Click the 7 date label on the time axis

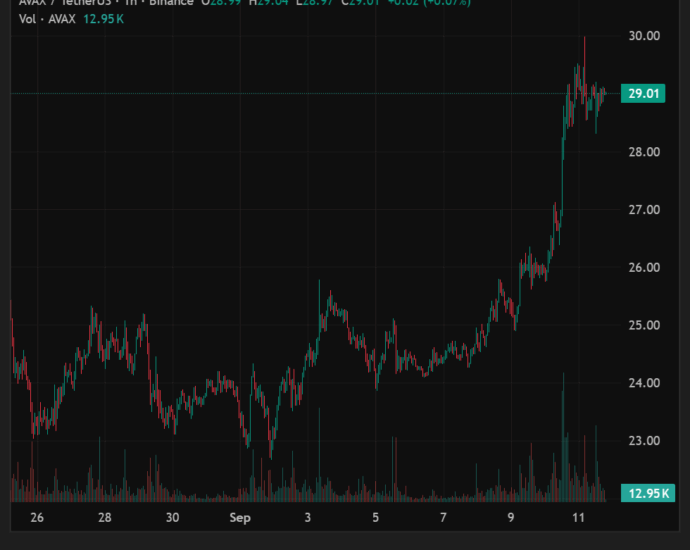(x=443, y=518)
